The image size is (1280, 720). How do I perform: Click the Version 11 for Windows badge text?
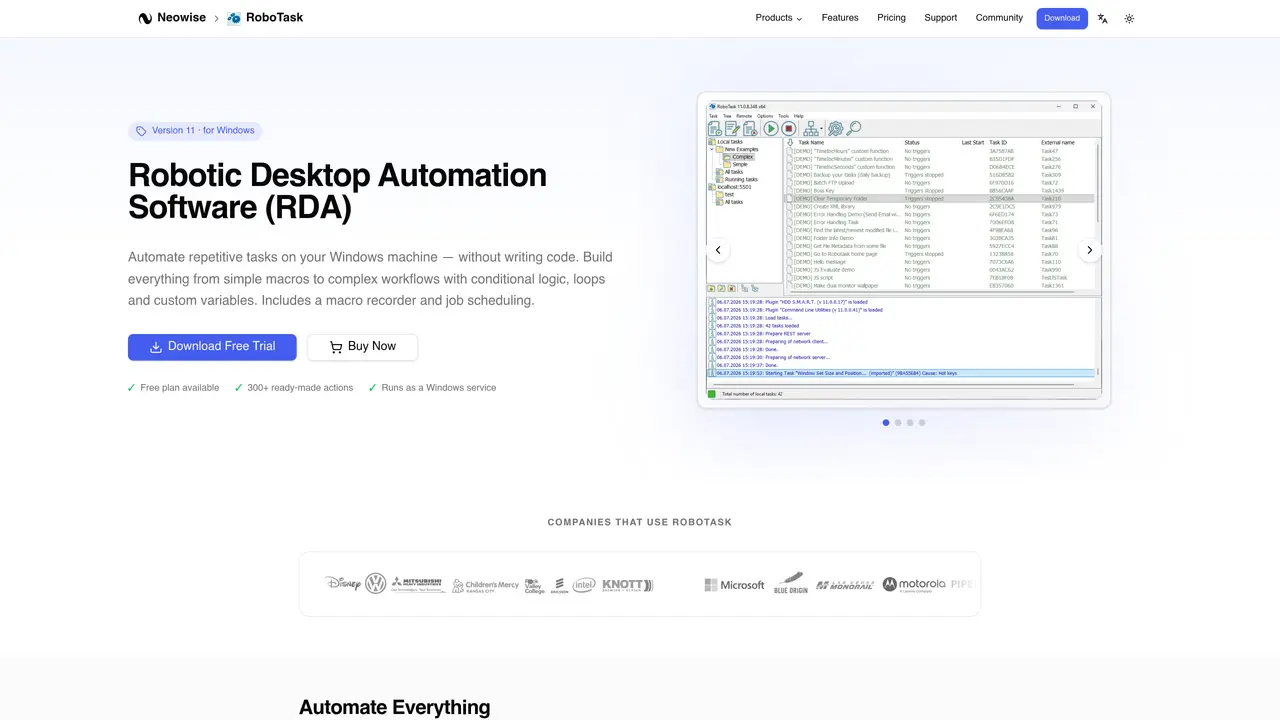point(203,131)
